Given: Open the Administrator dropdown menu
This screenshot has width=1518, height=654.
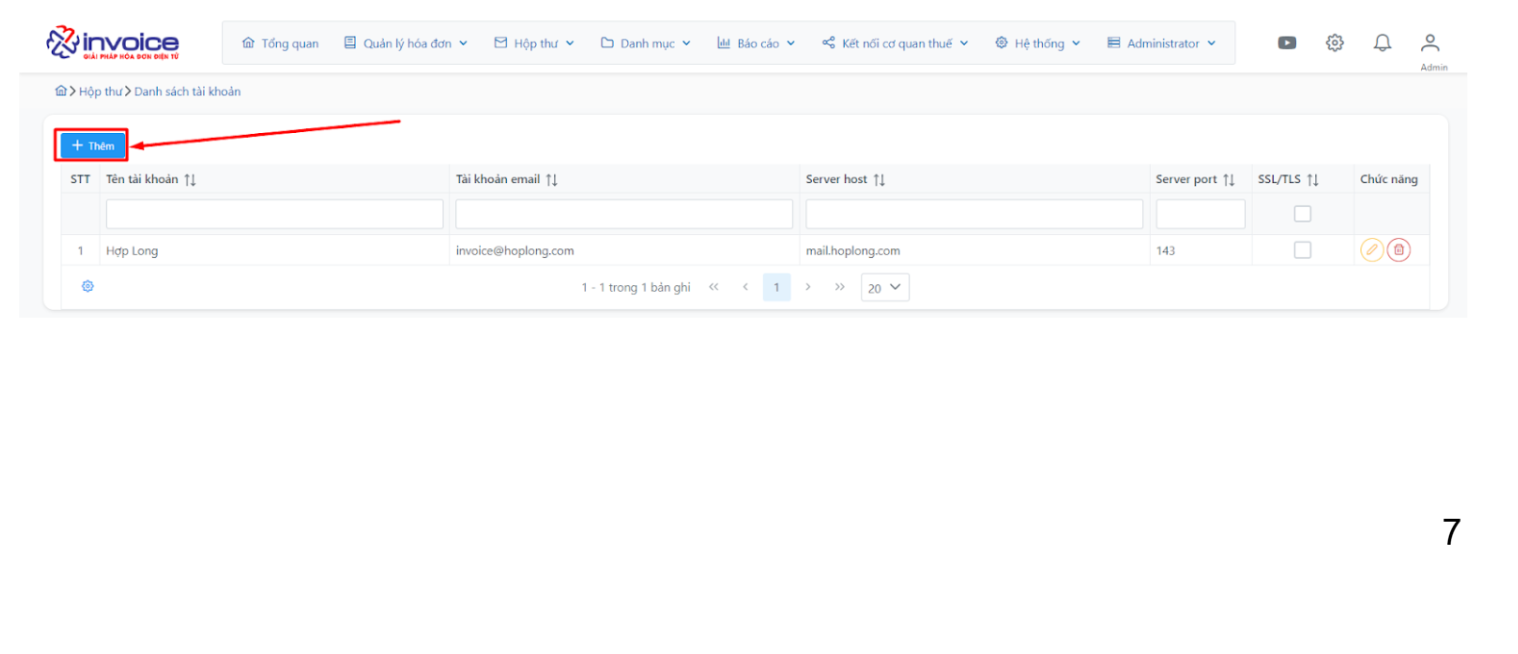Looking at the screenshot, I should click(1161, 43).
